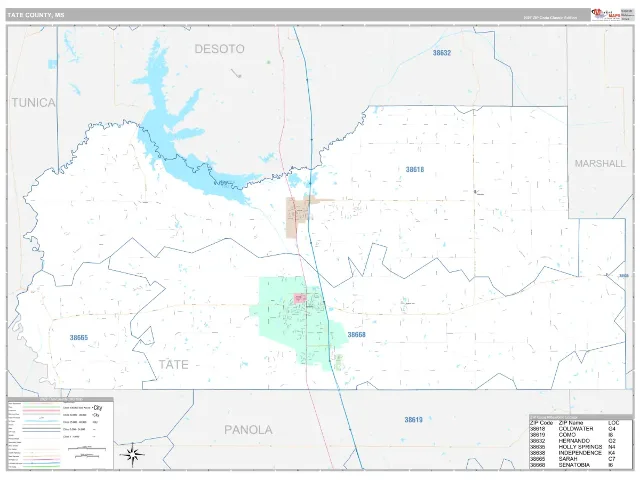Click the C7 location cell for Sarah
The image size is (640, 480).
[611, 459]
